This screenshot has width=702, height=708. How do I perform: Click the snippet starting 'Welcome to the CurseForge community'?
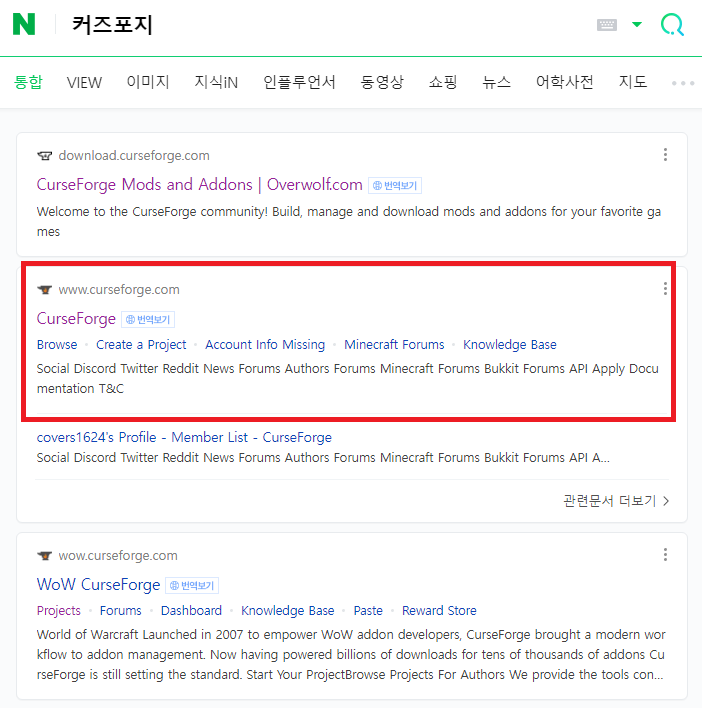click(349, 221)
